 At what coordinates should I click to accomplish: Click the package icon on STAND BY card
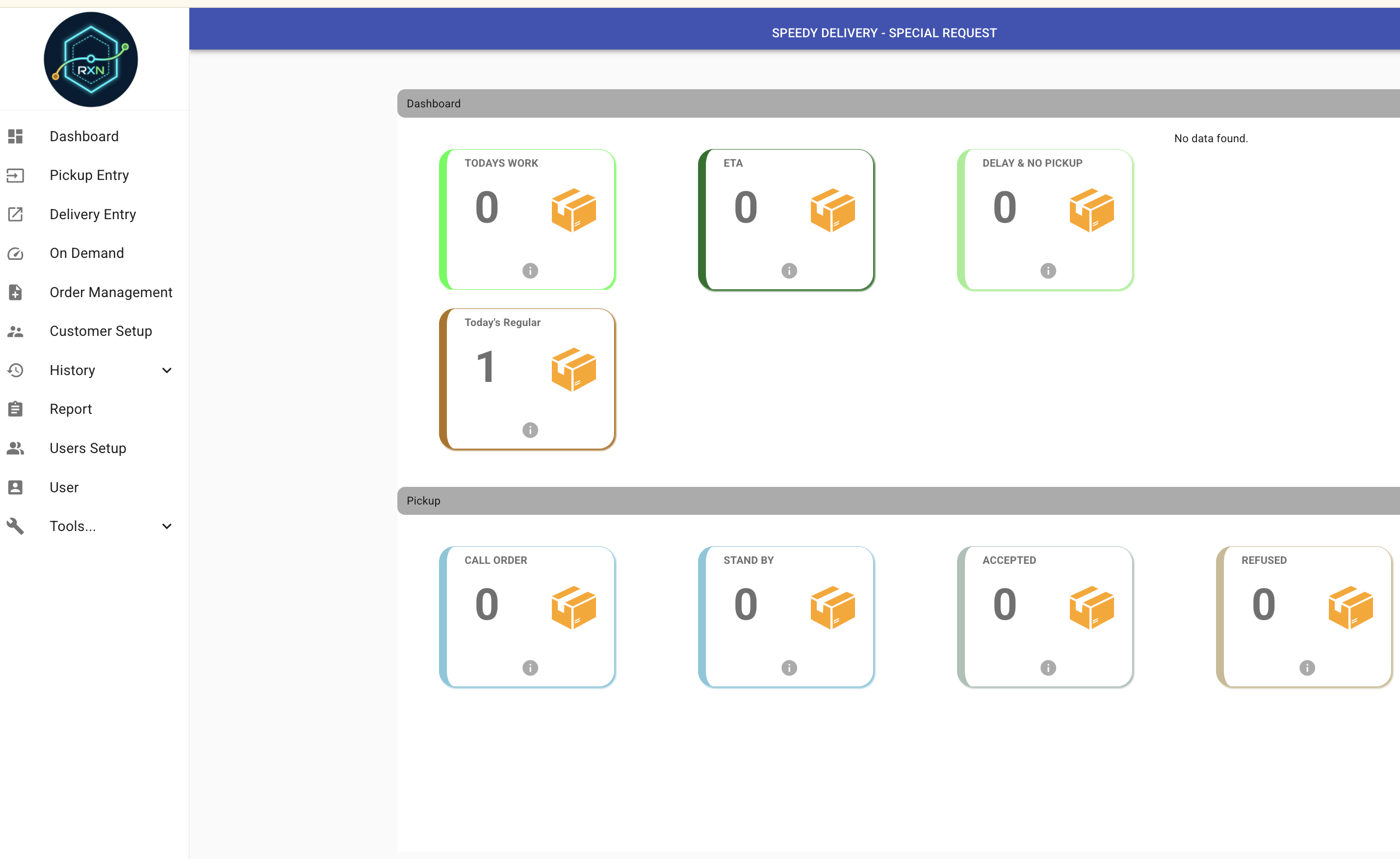833,607
